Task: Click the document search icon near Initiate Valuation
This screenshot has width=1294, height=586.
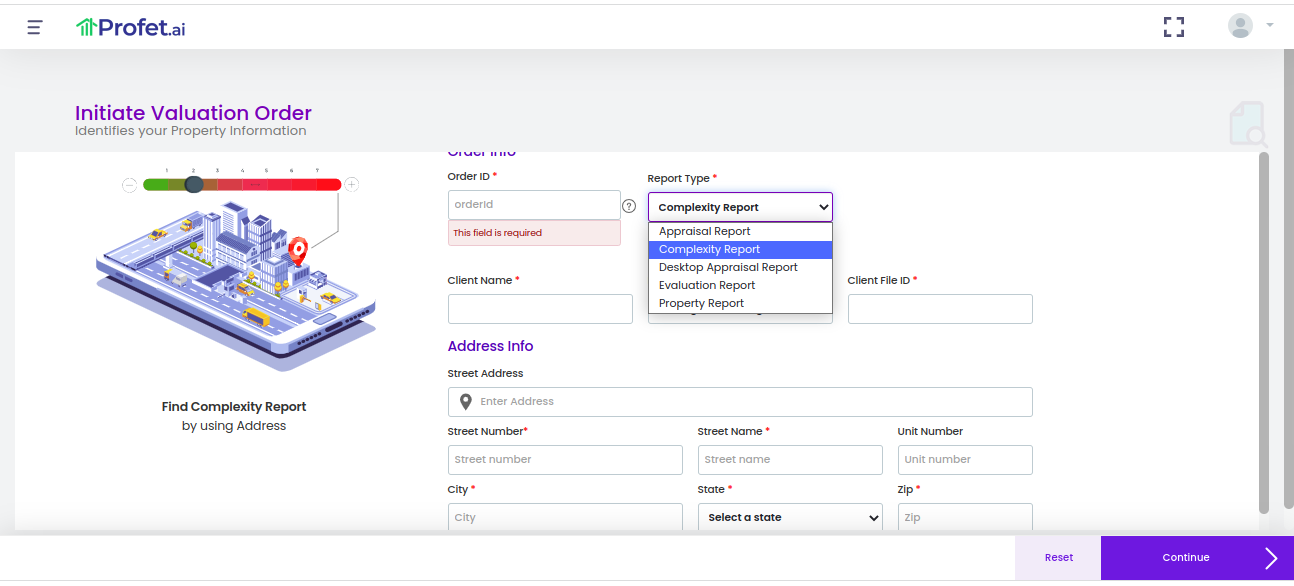Action: [1247, 124]
